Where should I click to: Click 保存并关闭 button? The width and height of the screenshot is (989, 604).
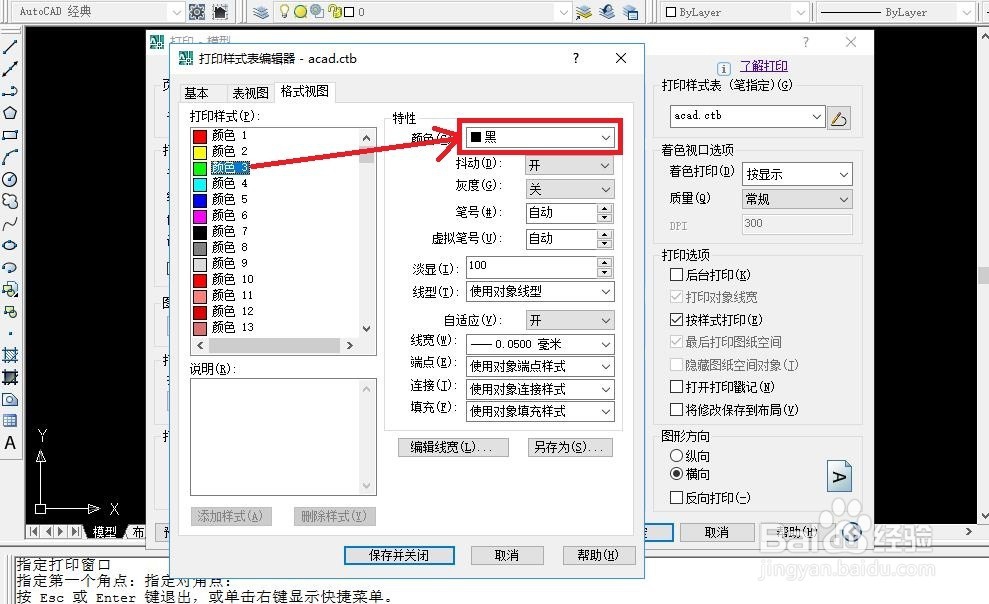pyautogui.click(x=399, y=555)
